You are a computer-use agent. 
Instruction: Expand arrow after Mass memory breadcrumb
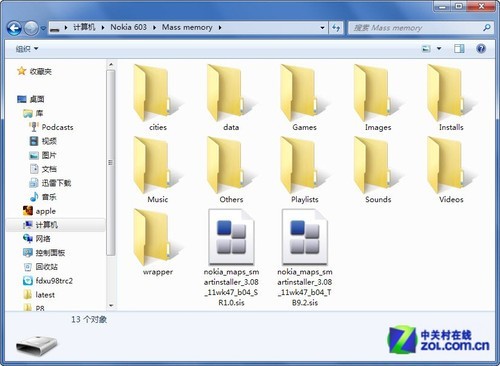click(x=220, y=28)
